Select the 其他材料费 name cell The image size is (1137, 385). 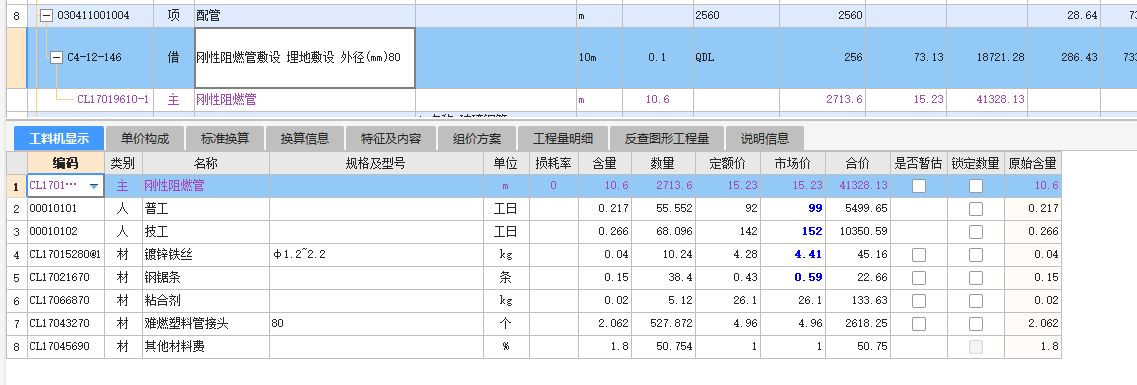pos(205,347)
